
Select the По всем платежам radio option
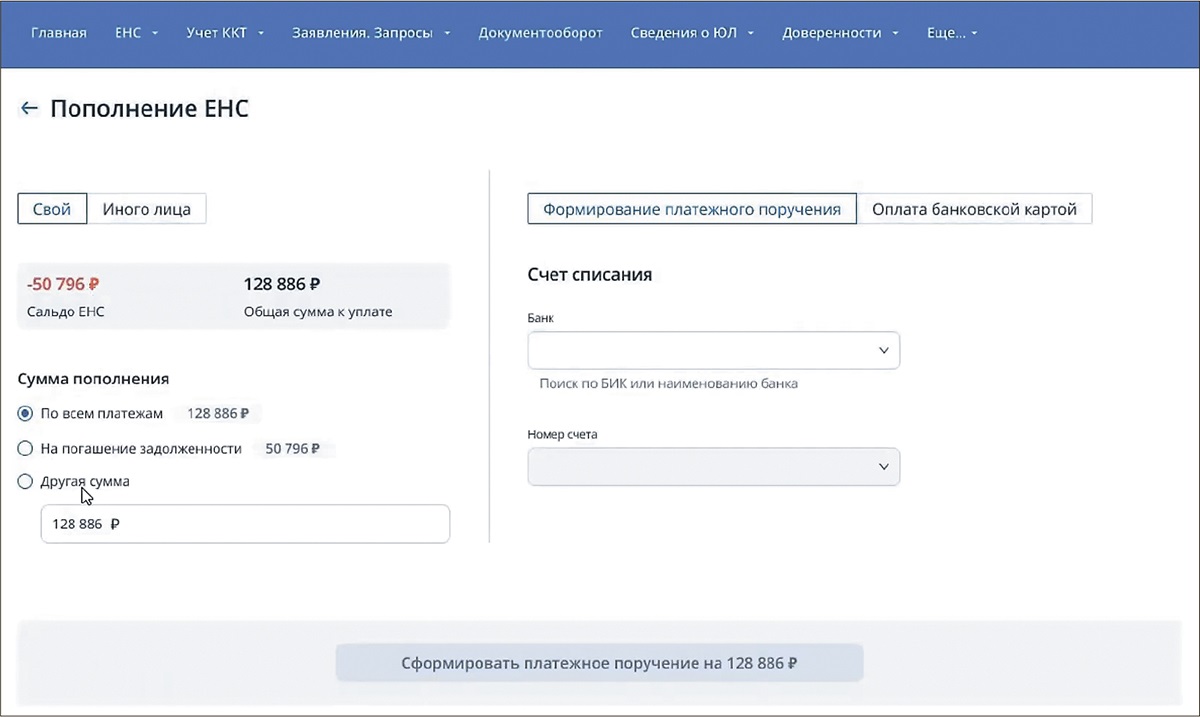pos(26,413)
